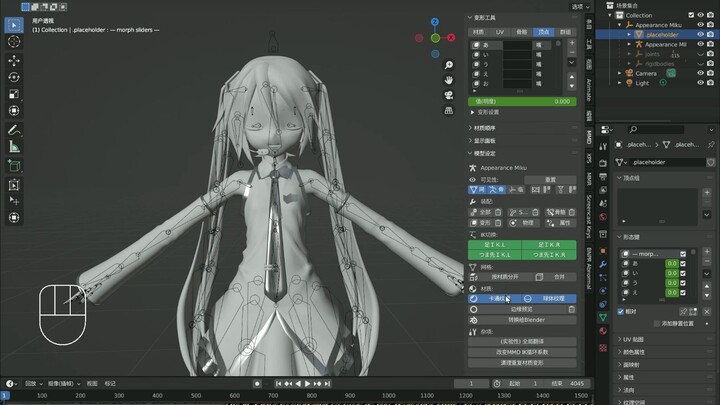Click the red X axis gizmo
This screenshot has height=405, width=720.
point(451,38)
